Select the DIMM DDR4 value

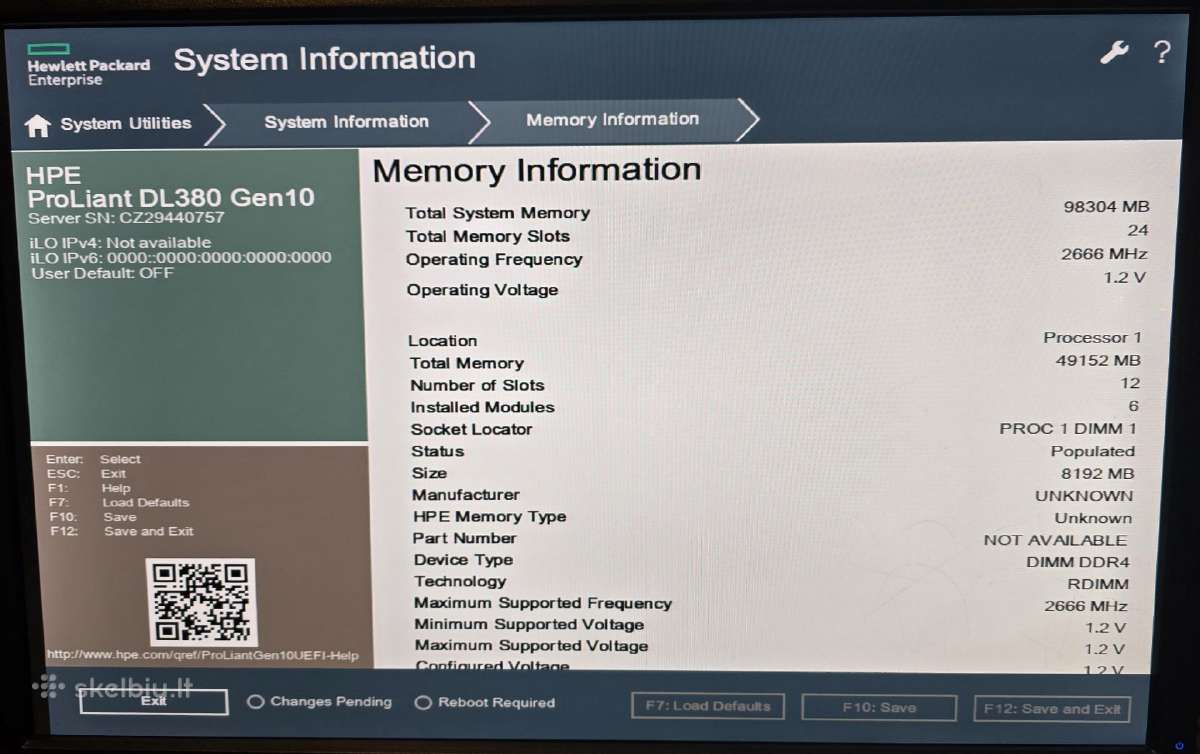[1077, 562]
